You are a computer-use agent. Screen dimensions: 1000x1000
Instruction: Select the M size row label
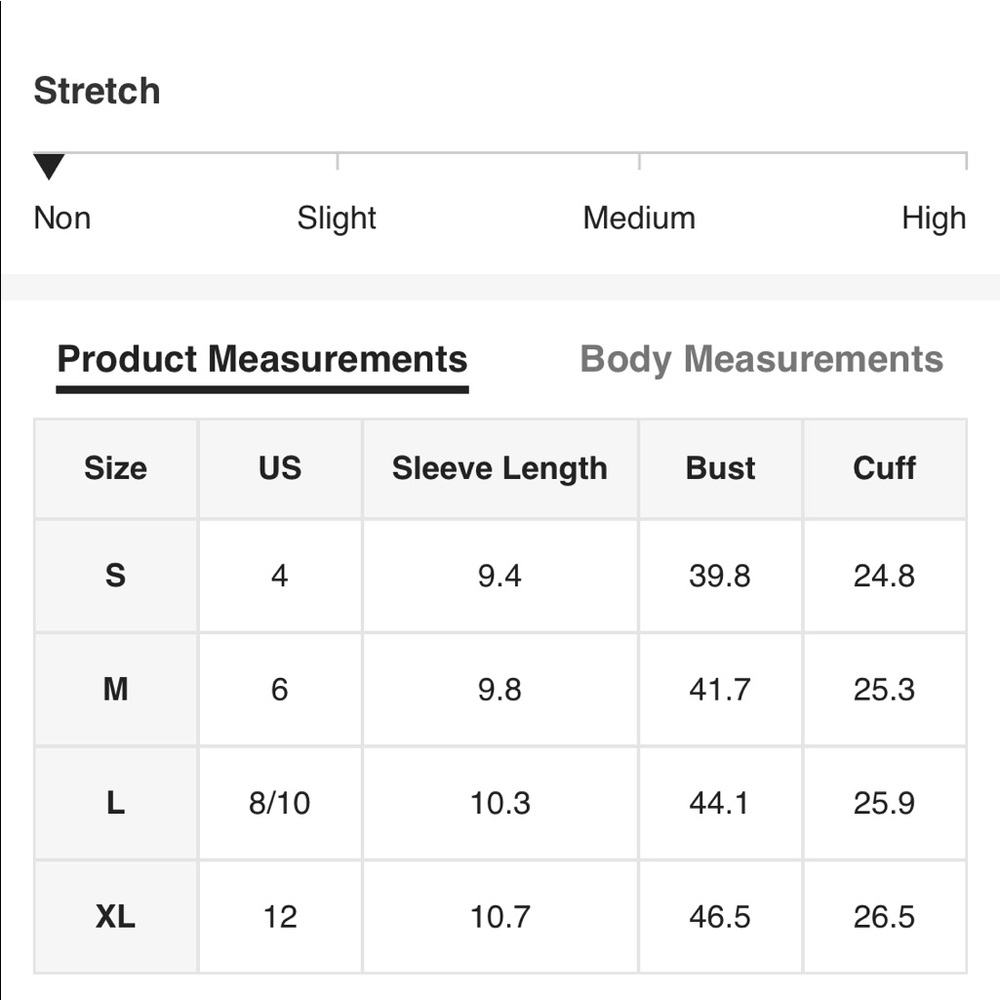(115, 689)
